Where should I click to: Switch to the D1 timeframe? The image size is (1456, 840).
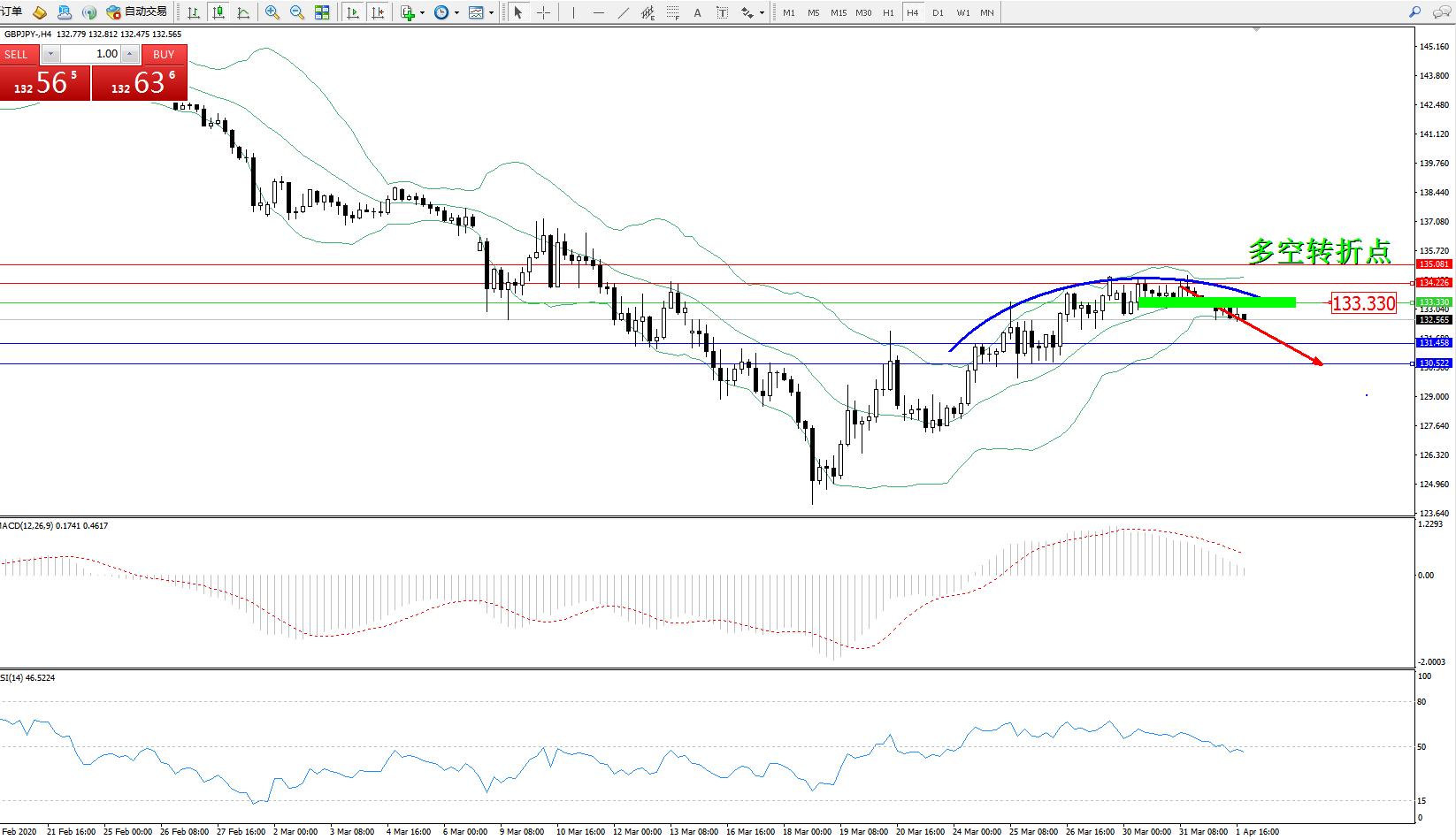tap(938, 12)
